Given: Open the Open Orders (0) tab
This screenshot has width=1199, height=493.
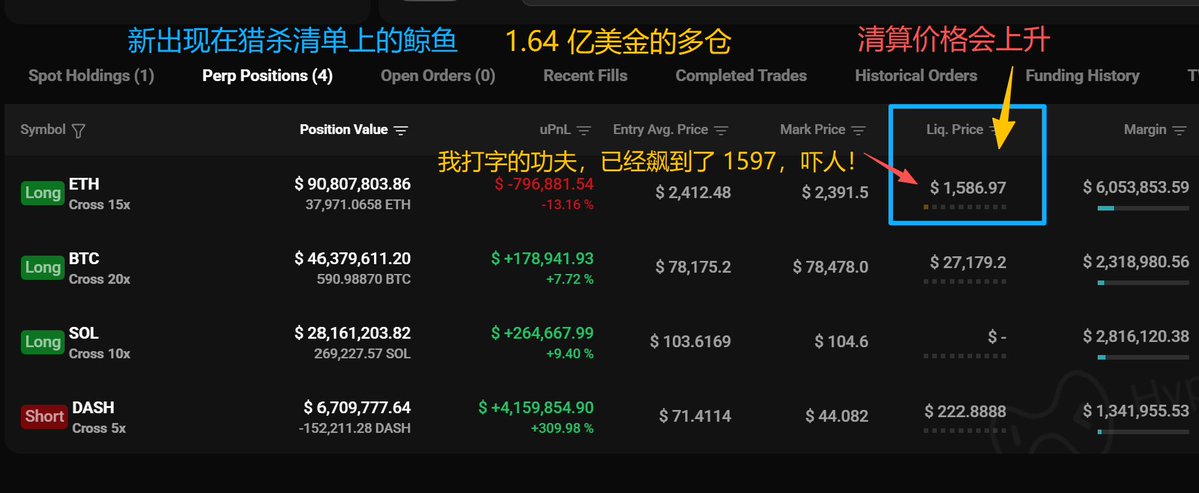Looking at the screenshot, I should click(x=438, y=76).
